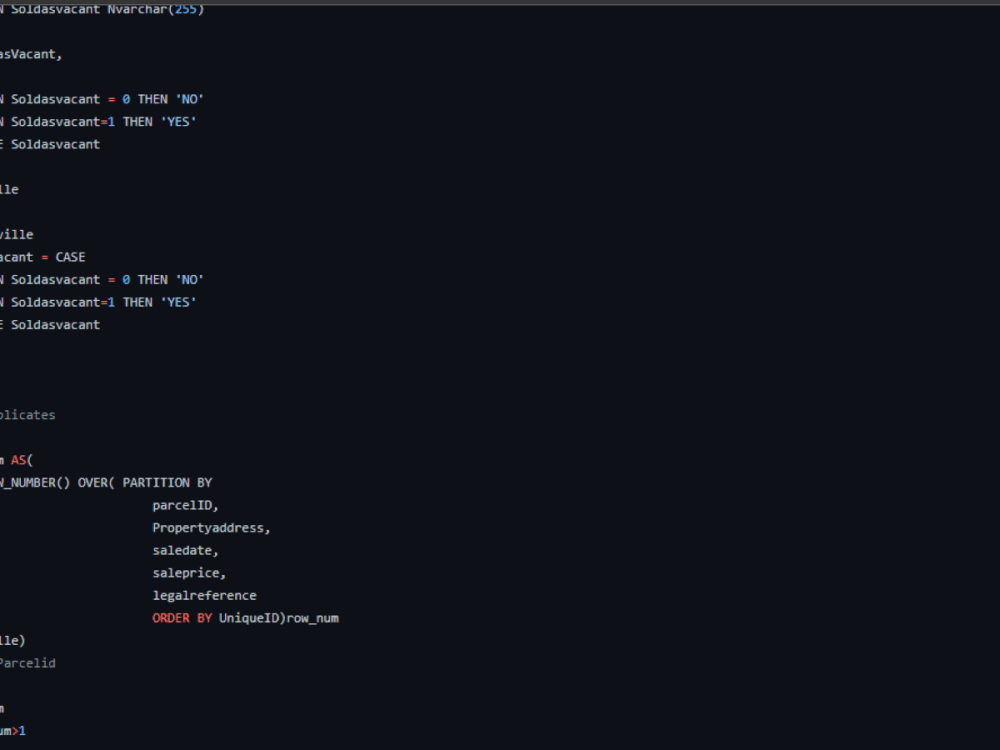Click the 'Propertyaddress,' column line
Screen dimensions: 1000x750
point(212,528)
